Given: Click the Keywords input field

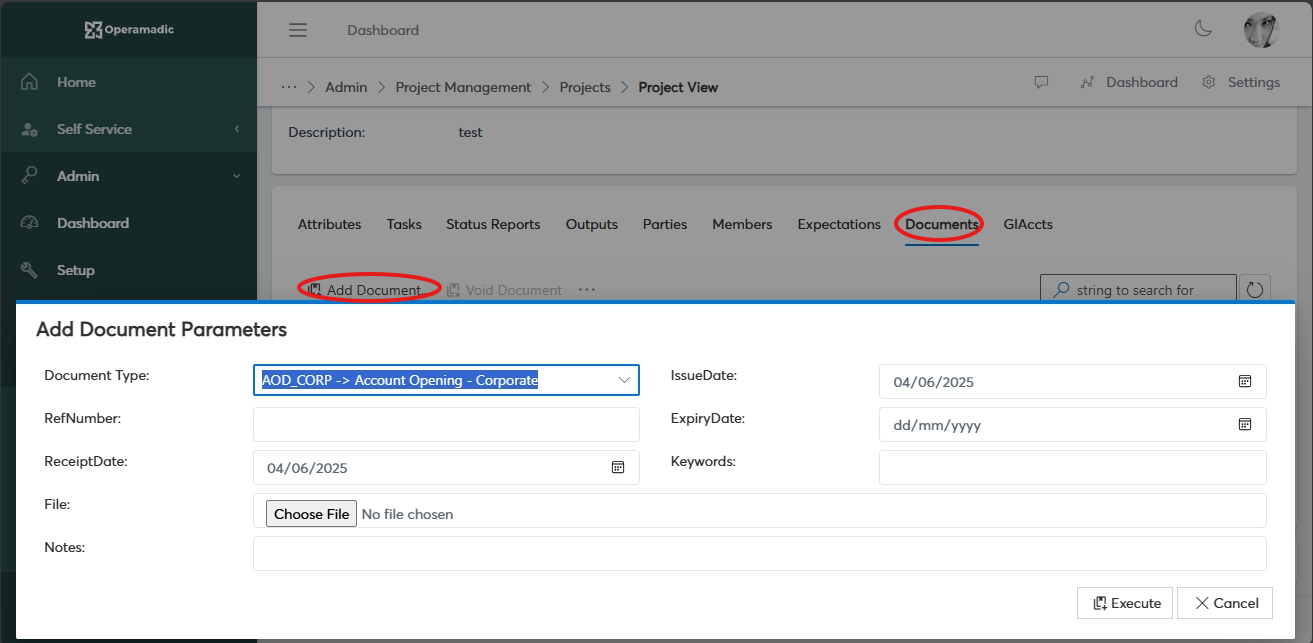Looking at the screenshot, I should (x=1072, y=467).
